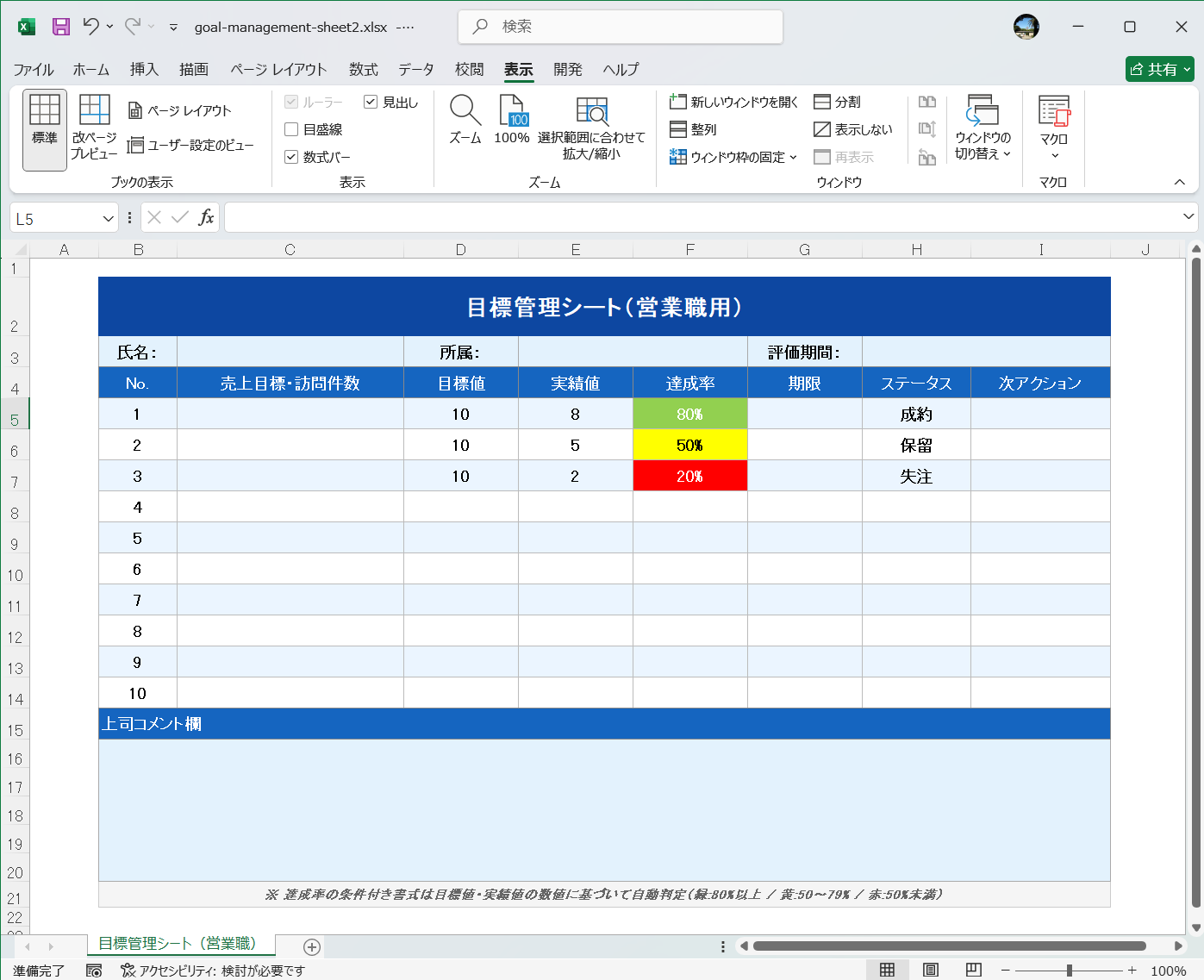1204x980 pixels.
Task: Switch to the Home (ホーム) tab
Action: coord(91,69)
